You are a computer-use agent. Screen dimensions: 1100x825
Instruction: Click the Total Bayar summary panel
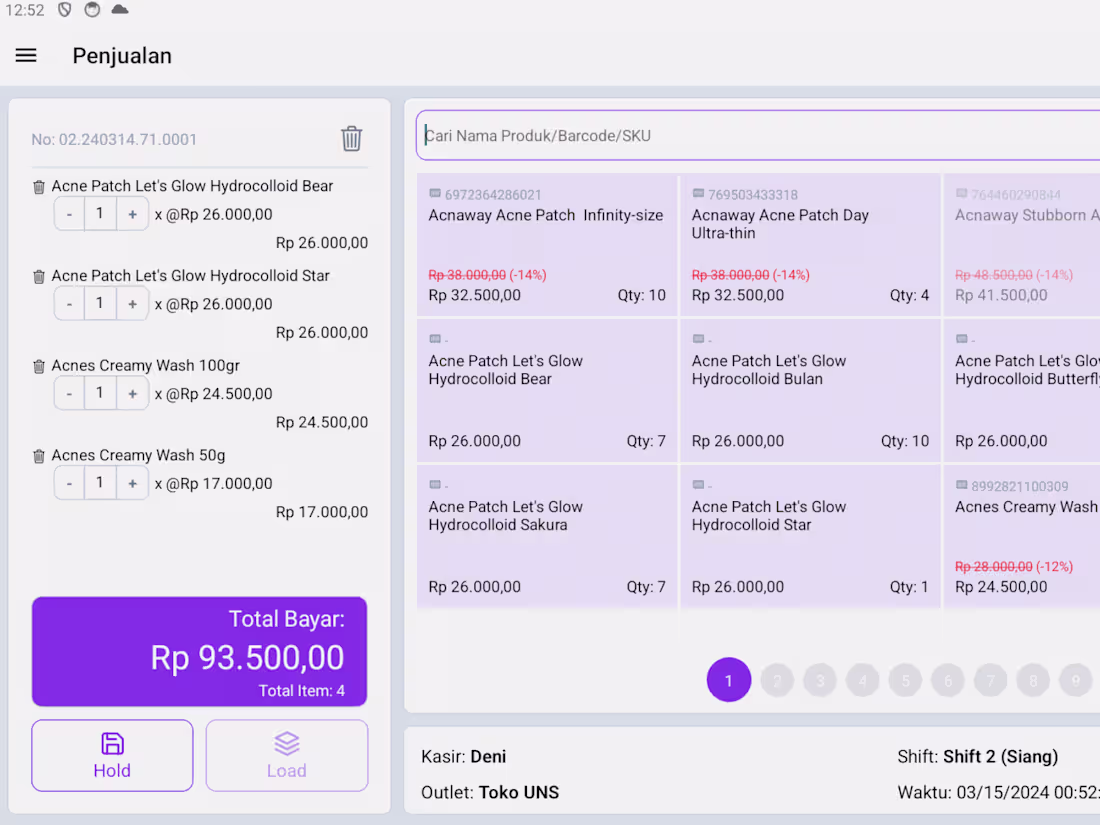coord(199,651)
